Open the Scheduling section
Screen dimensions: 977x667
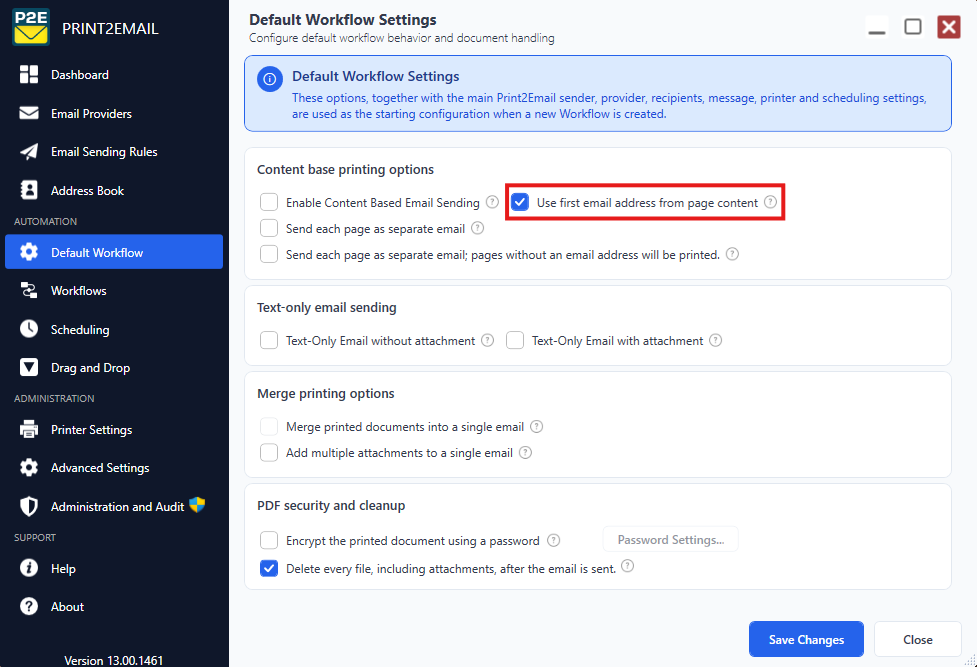114,329
